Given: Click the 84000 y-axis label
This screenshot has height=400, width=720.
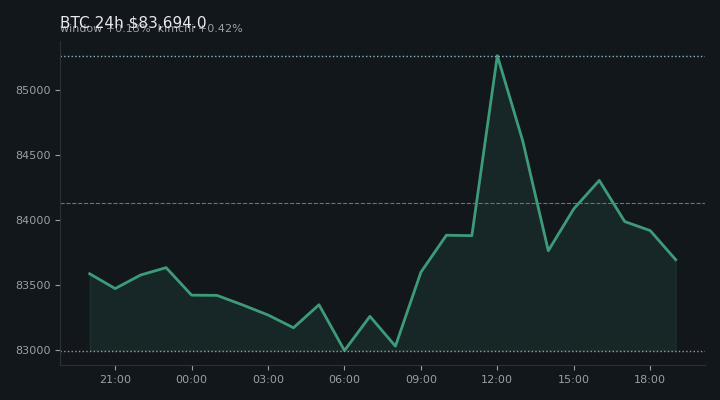Looking at the screenshot, I should pyautogui.click(x=33, y=220).
